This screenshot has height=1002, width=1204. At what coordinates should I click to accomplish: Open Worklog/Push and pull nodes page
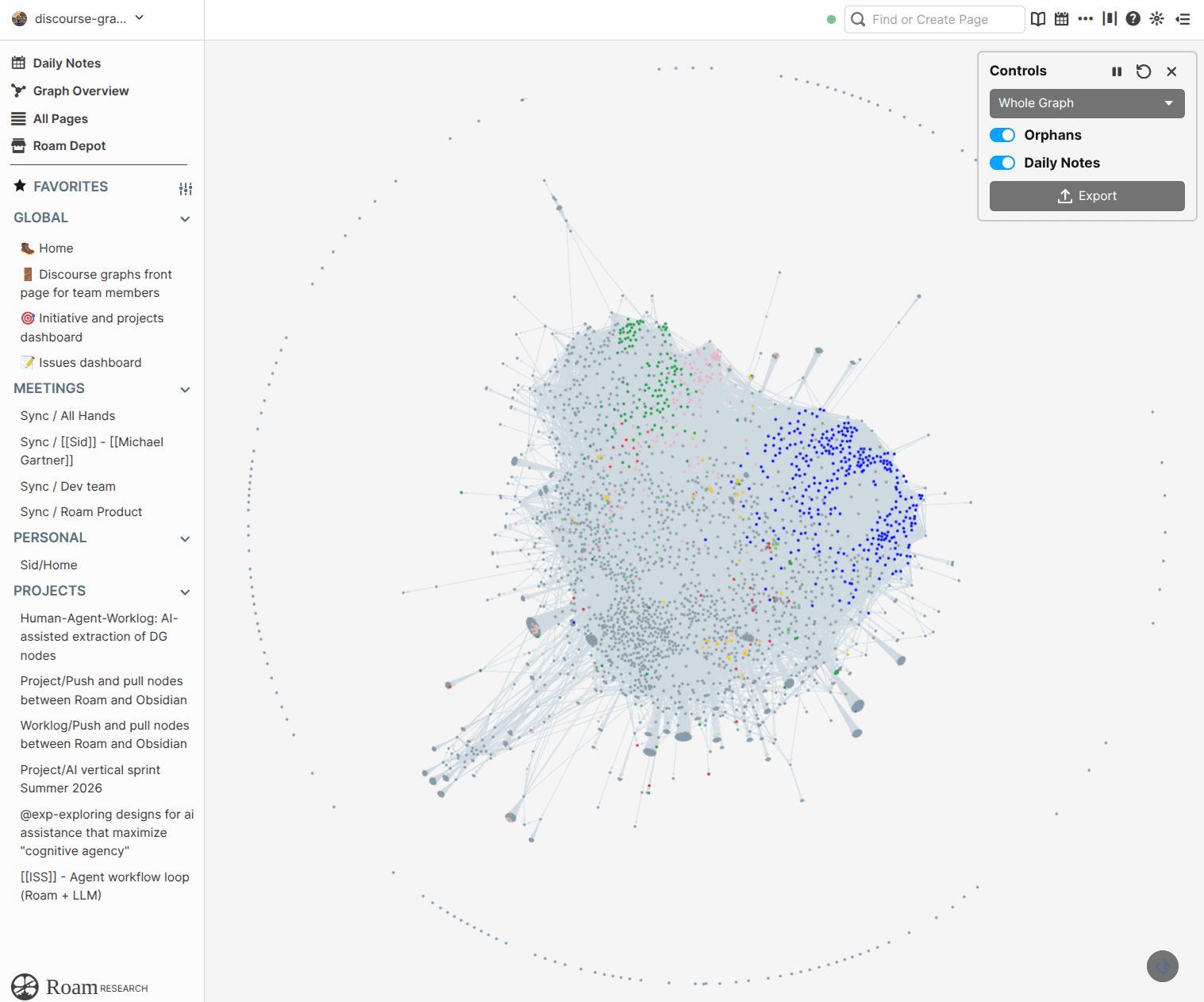click(105, 734)
